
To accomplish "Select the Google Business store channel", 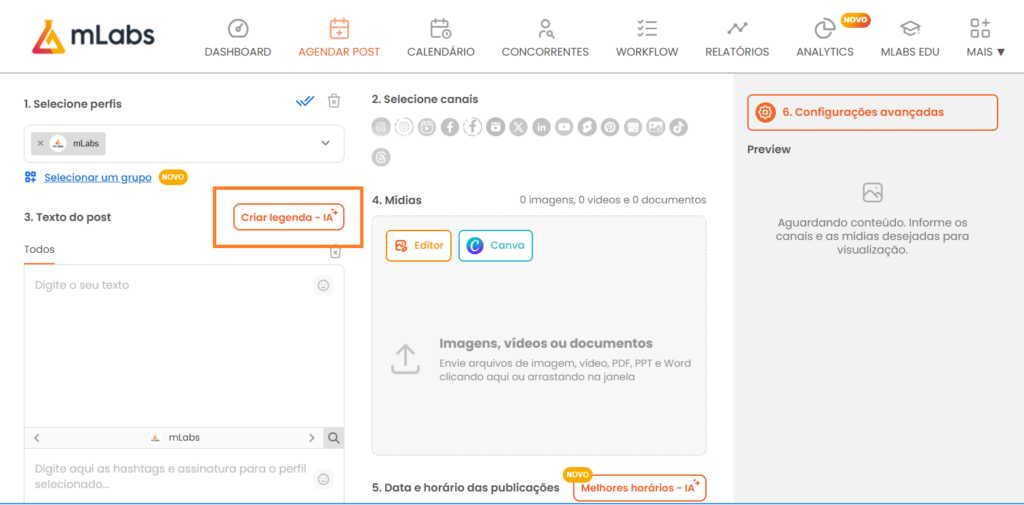I will tap(633, 127).
